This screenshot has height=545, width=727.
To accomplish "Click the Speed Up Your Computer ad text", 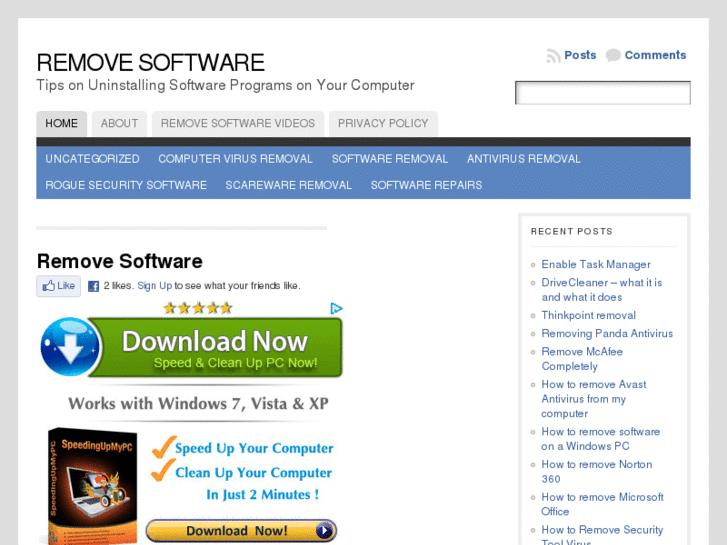I will click(x=254, y=449).
